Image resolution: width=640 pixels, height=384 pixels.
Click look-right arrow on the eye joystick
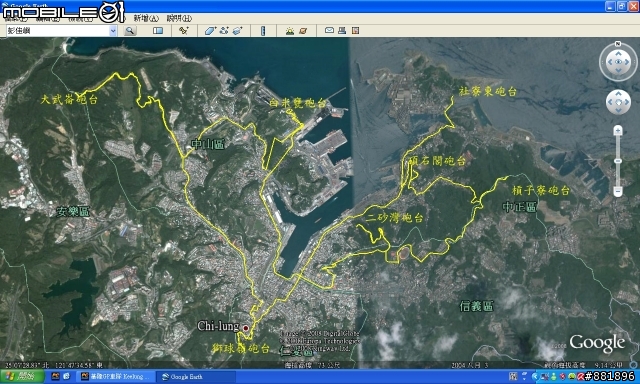coord(627,62)
